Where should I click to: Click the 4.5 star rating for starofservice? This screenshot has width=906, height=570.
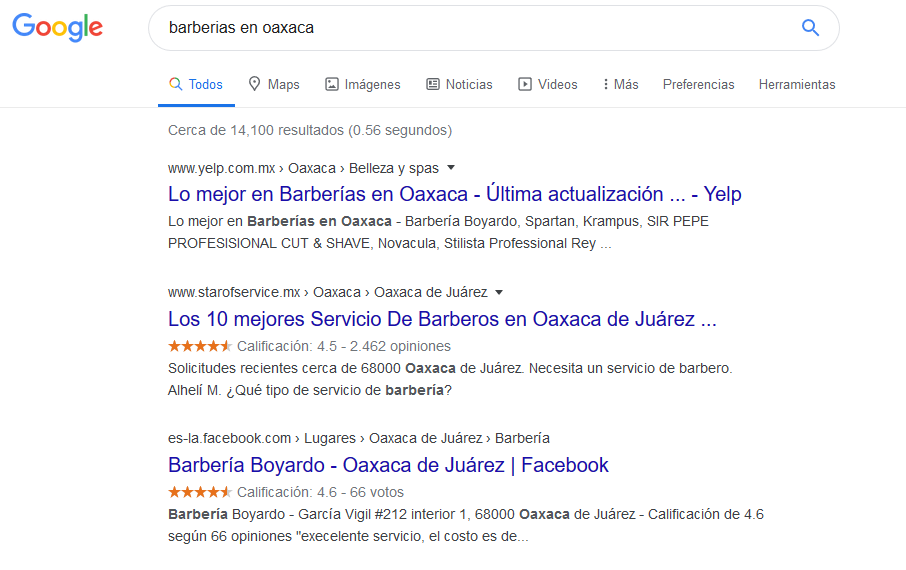[x=200, y=346]
